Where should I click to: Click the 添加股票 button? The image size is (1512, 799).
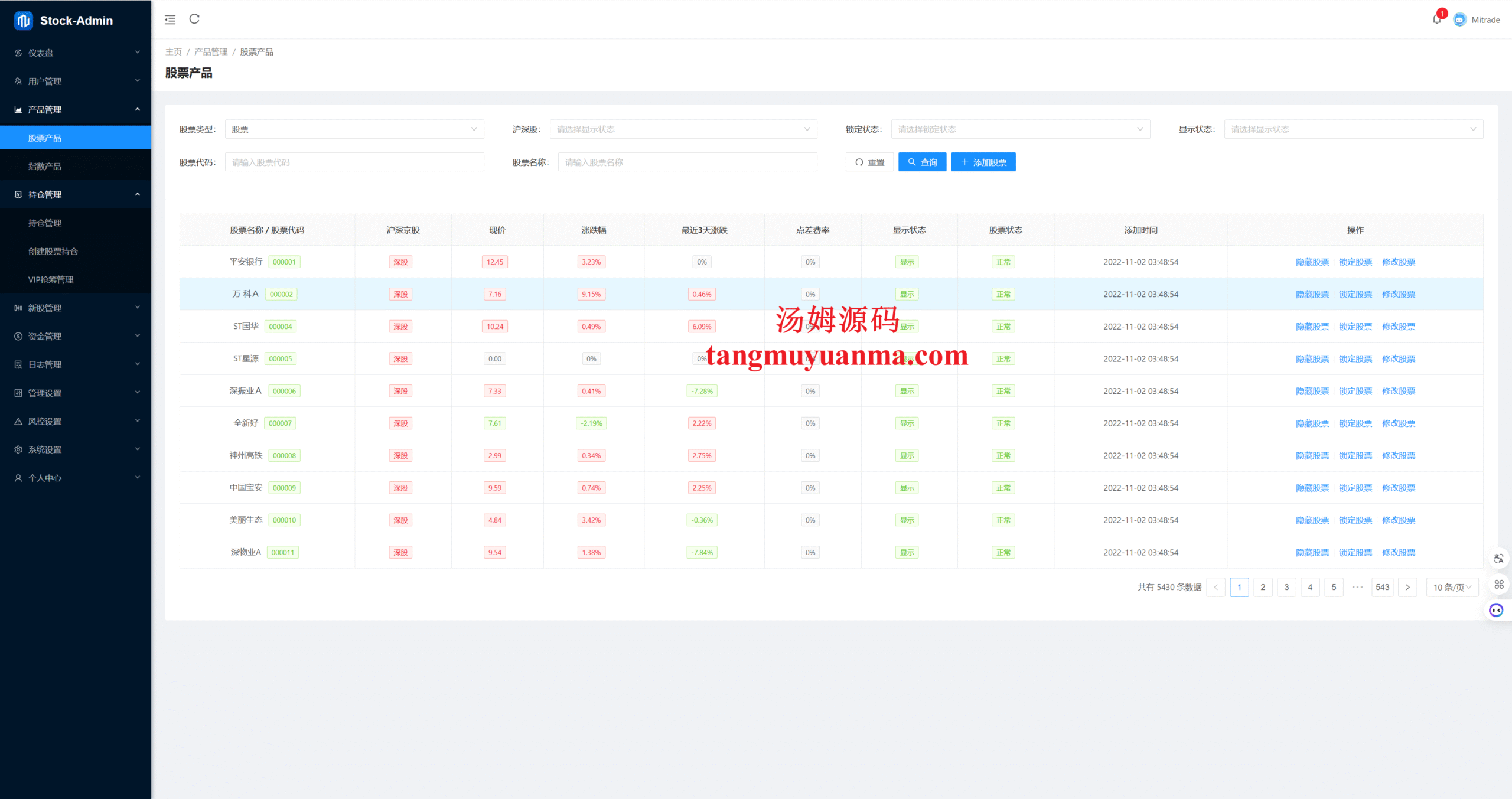983,162
